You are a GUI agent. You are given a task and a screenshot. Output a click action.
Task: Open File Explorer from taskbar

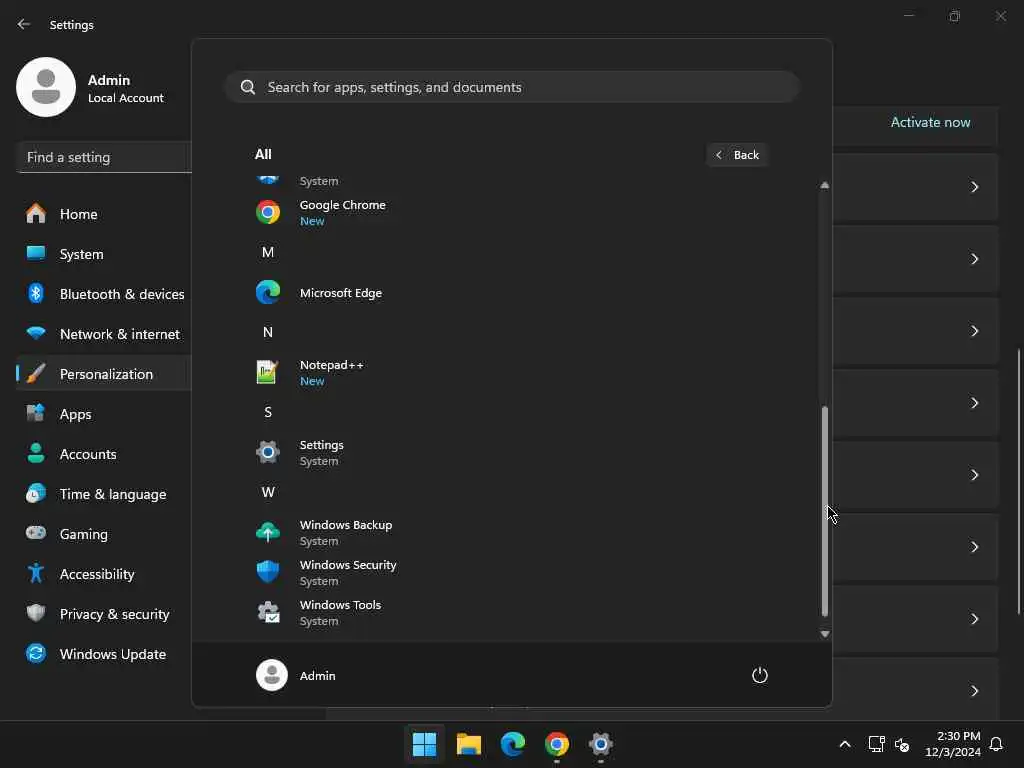pos(469,744)
